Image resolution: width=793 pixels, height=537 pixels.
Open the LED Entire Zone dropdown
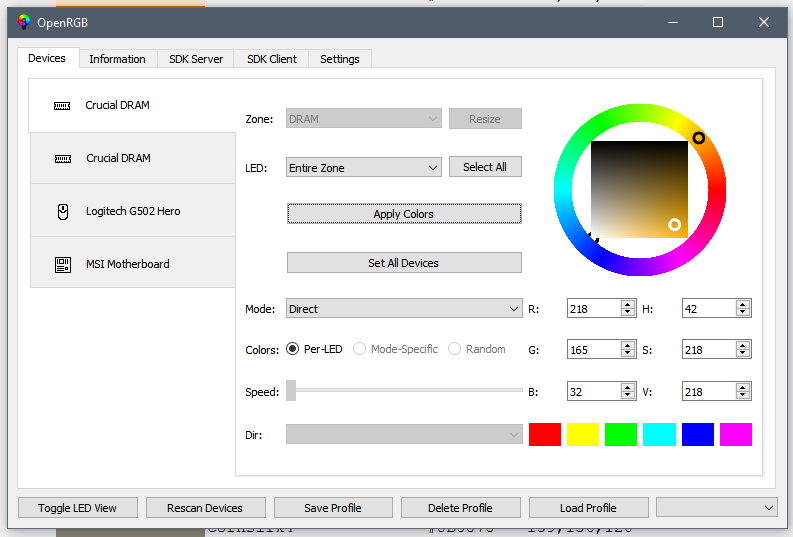tap(364, 167)
